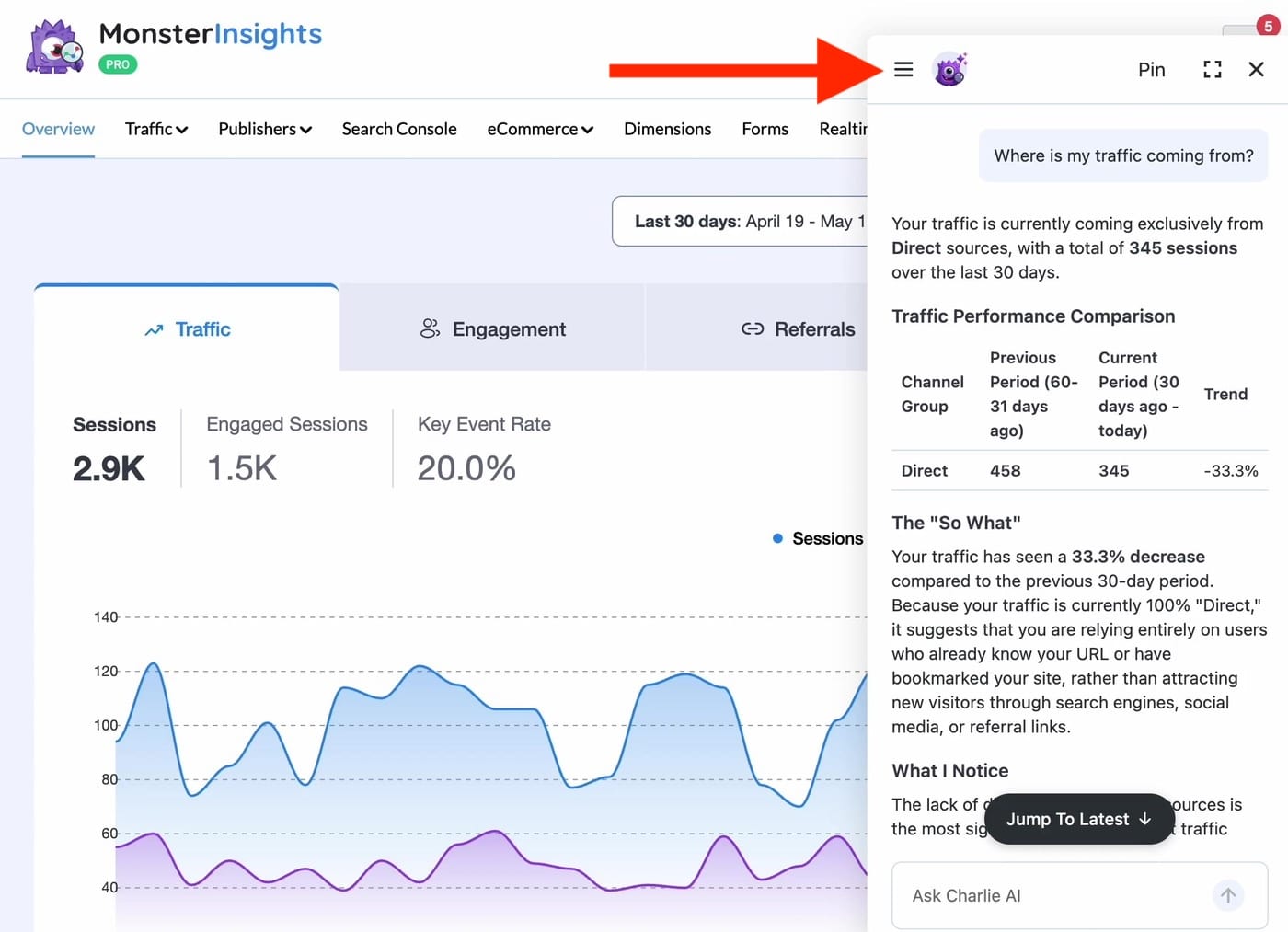Expand the chat panel to fullscreen

click(1213, 69)
